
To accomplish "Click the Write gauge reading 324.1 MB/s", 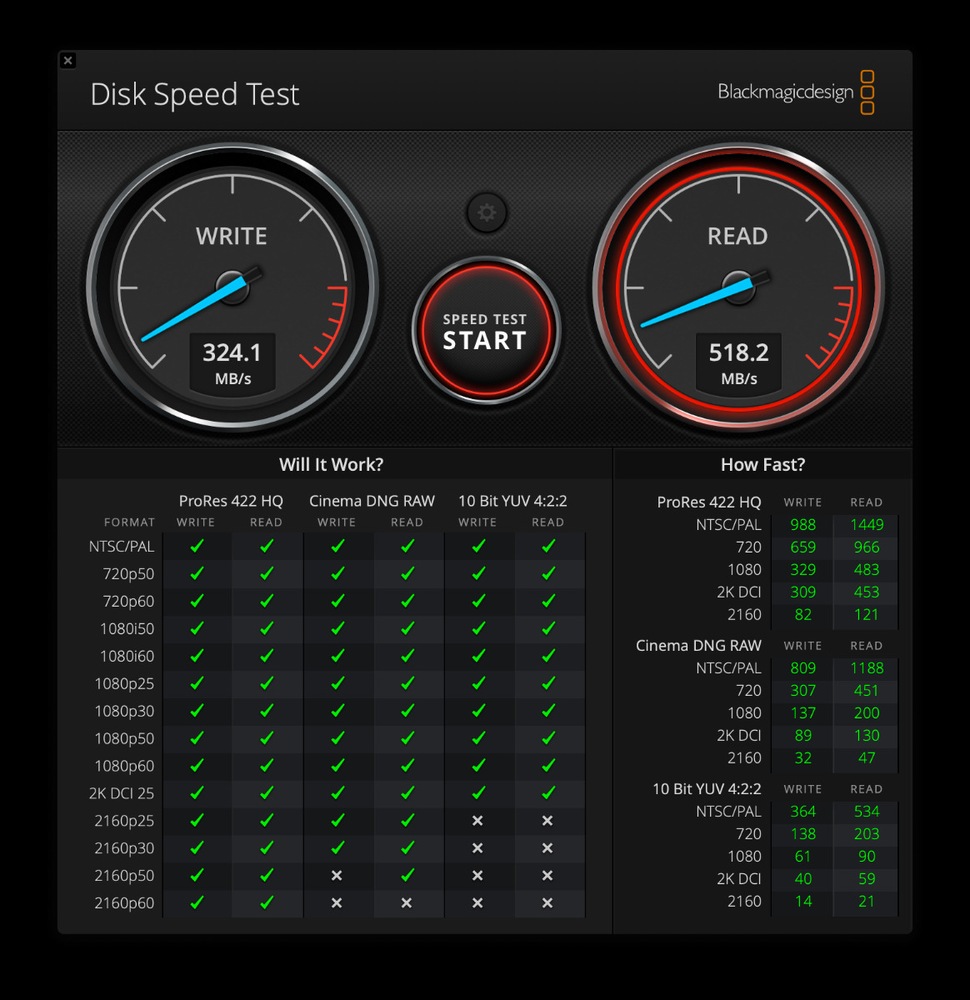I will (233, 287).
